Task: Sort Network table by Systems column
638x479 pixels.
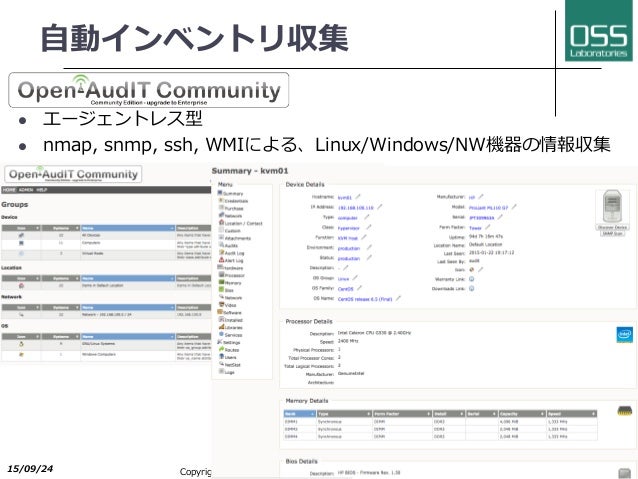Action: (61, 307)
